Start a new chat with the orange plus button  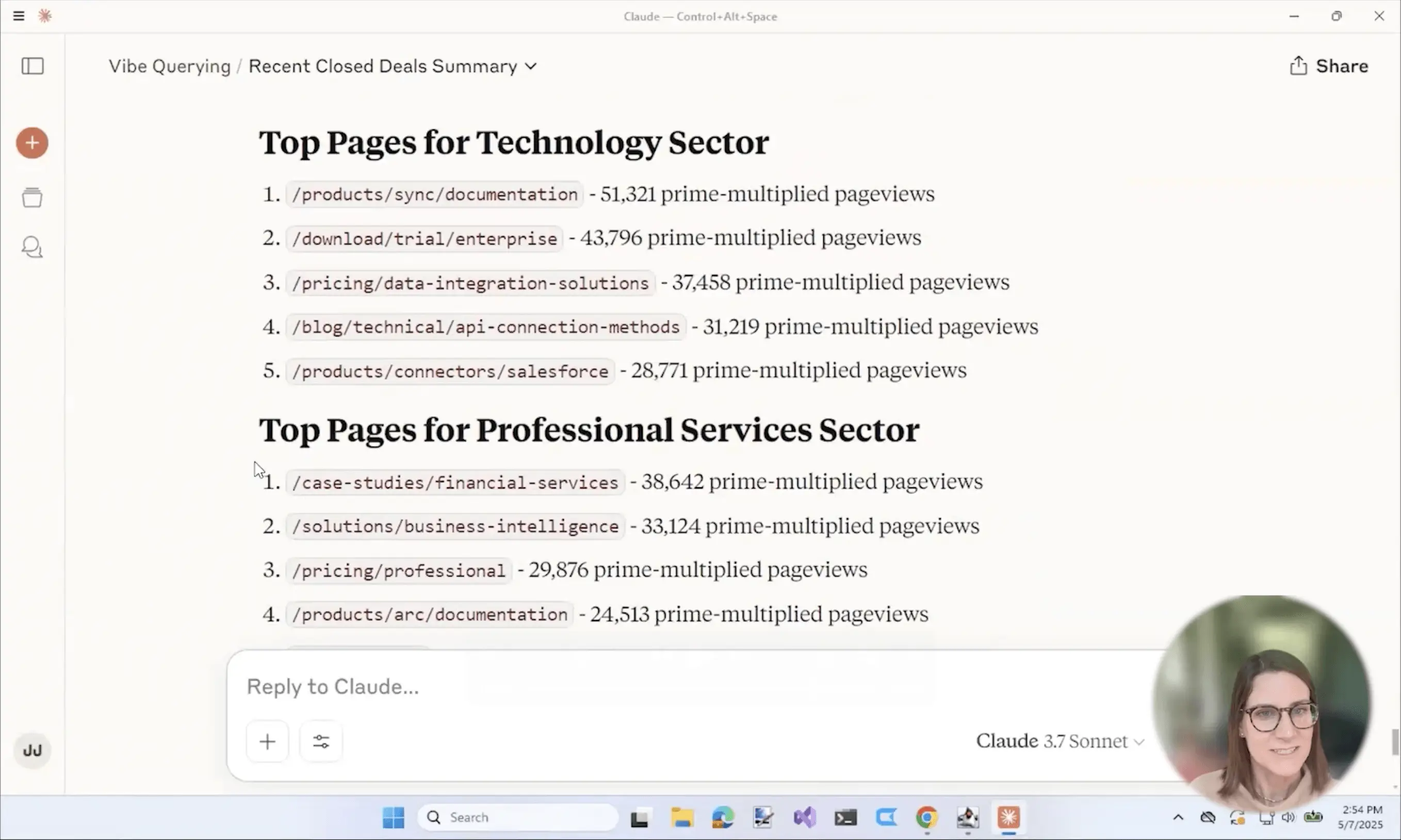32,143
